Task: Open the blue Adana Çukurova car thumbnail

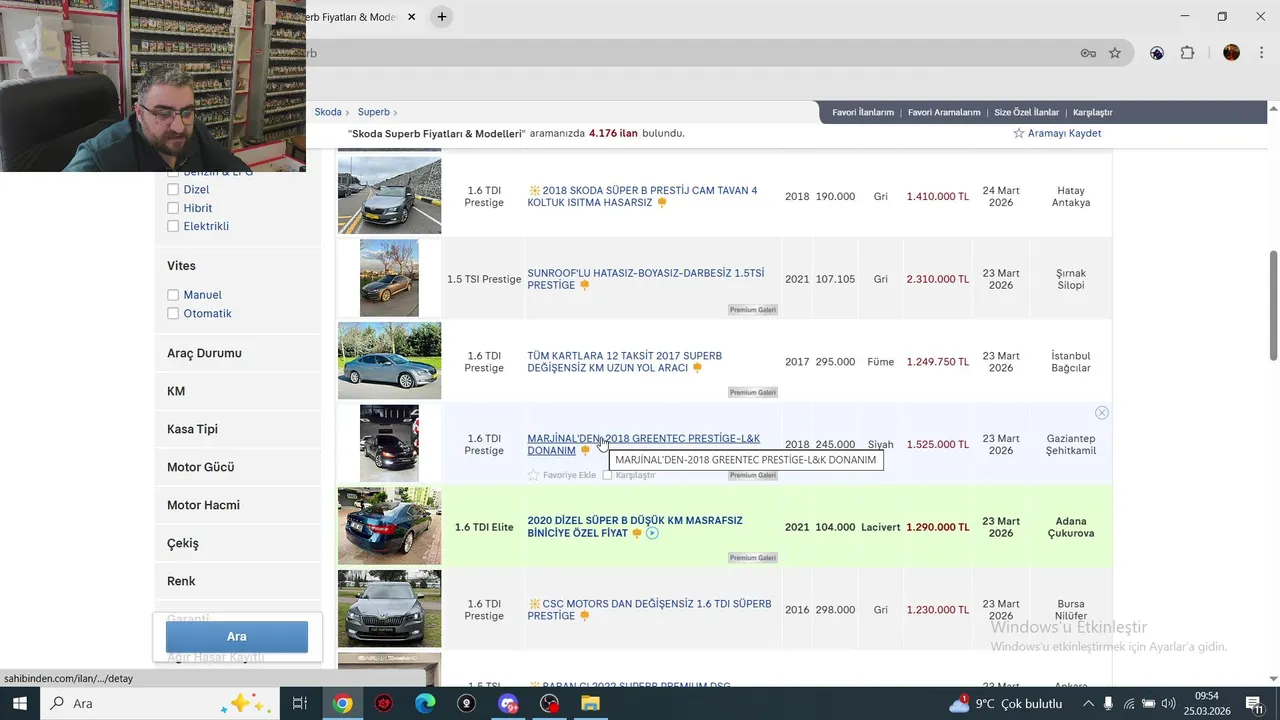Action: 389,526
